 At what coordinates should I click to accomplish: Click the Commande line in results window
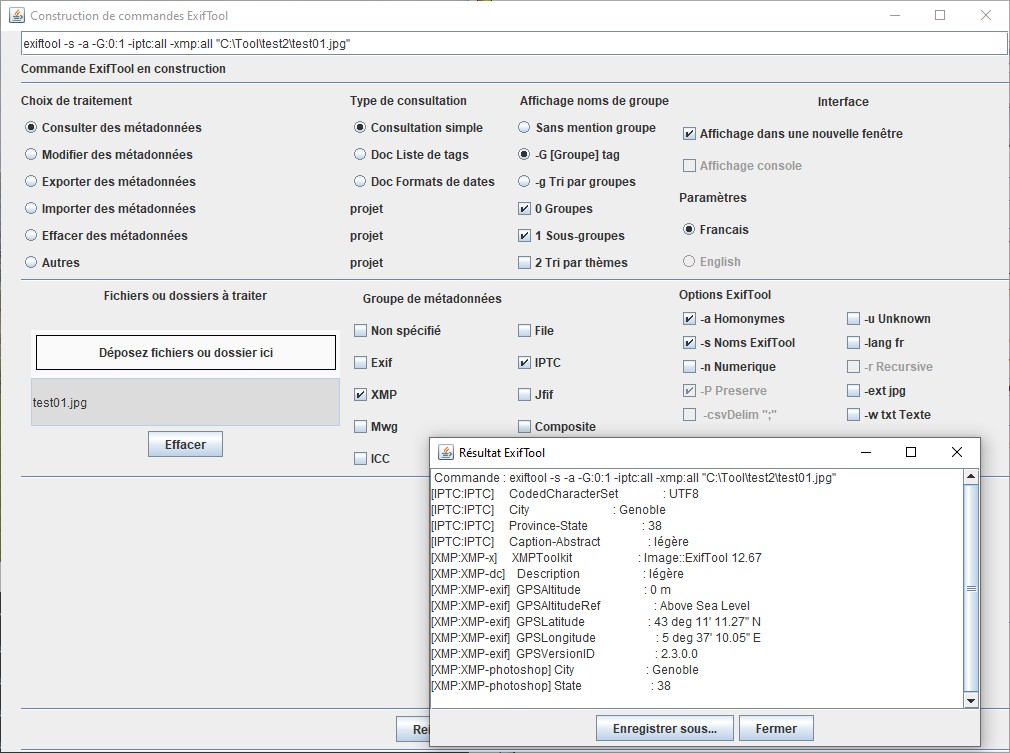click(x=635, y=478)
